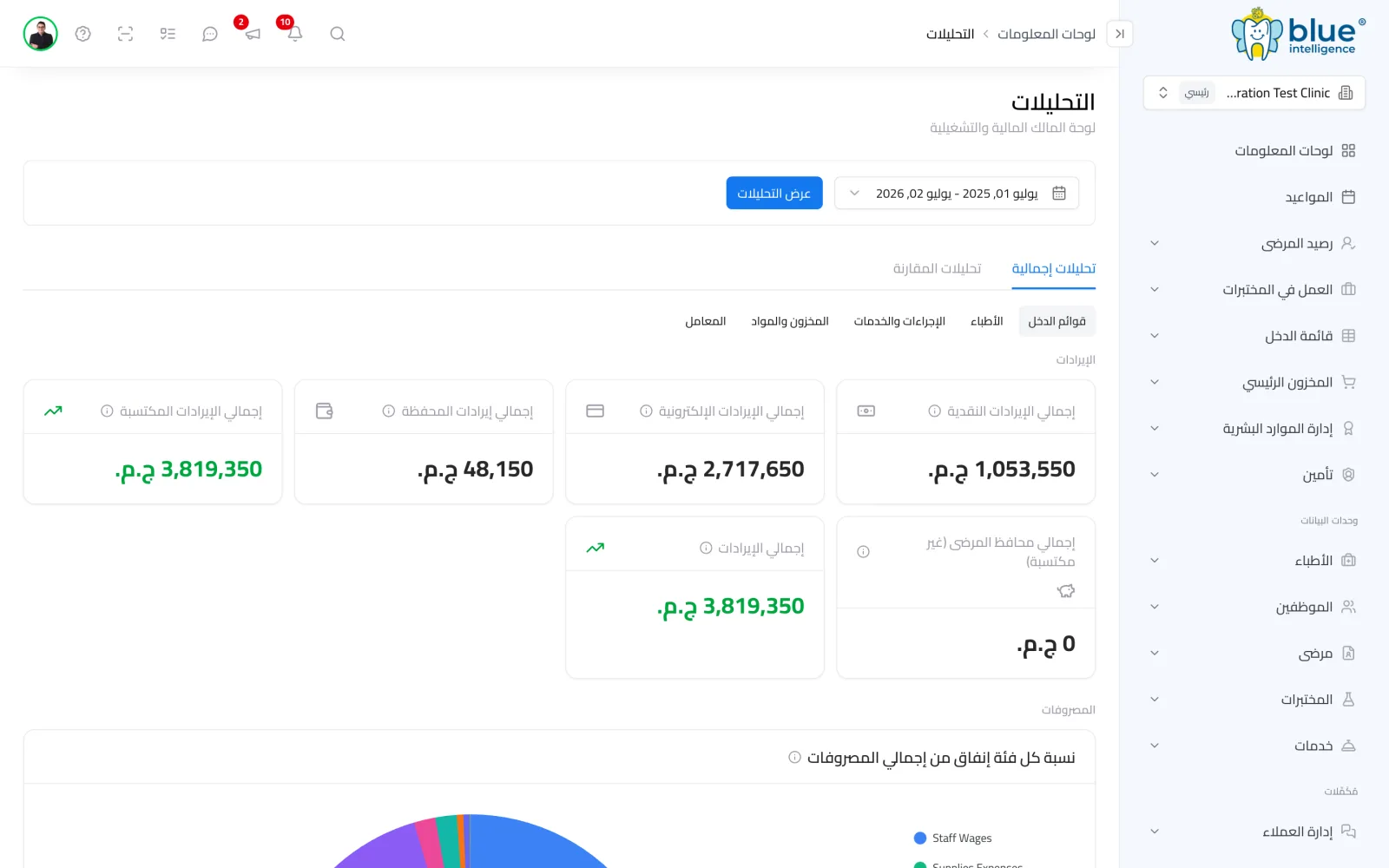Image resolution: width=1389 pixels, height=868 pixels.
Task: Select الإجراءات والخدمات sub-tab
Action: (x=899, y=321)
